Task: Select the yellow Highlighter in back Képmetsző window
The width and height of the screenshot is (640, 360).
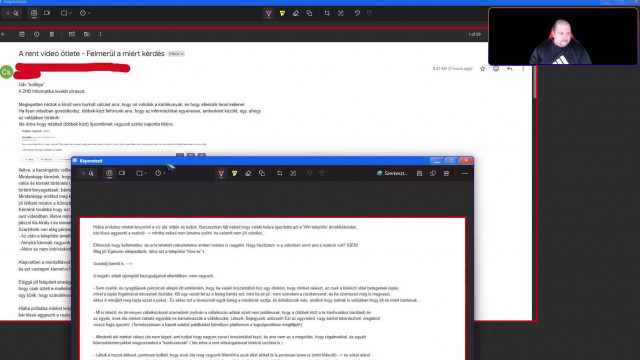Action: (282, 13)
